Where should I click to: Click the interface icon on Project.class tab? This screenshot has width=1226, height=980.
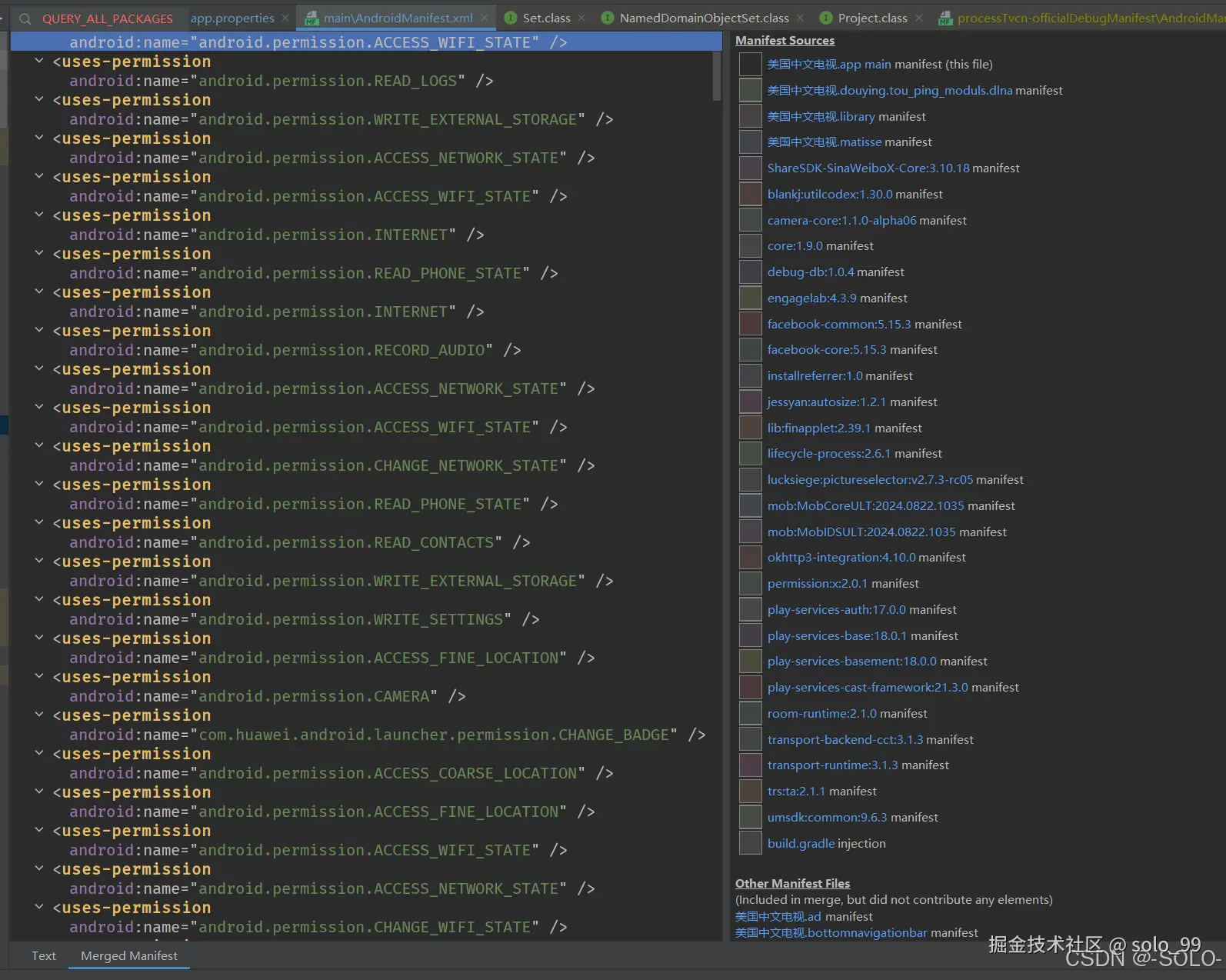coord(826,18)
